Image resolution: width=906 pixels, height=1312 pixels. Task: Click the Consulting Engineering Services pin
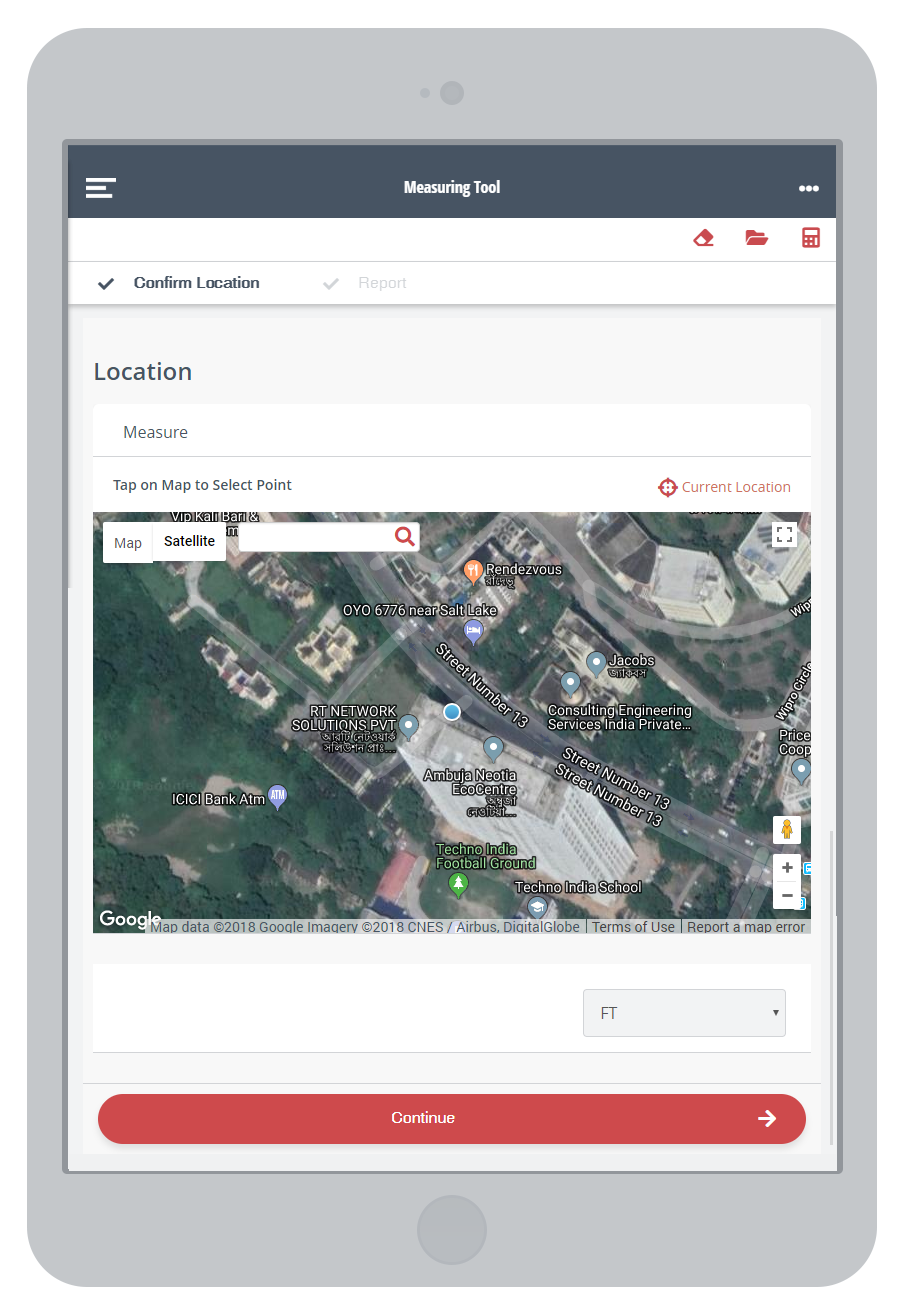[570, 684]
